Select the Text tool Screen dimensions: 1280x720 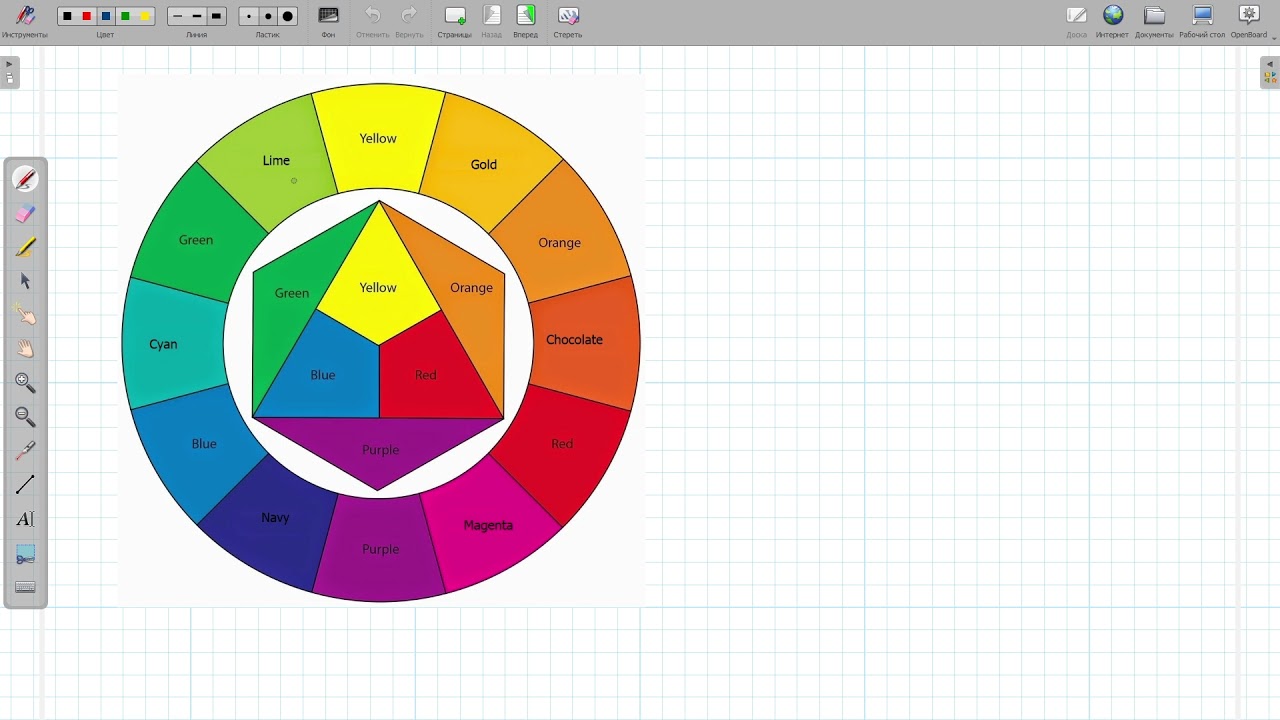tap(26, 519)
